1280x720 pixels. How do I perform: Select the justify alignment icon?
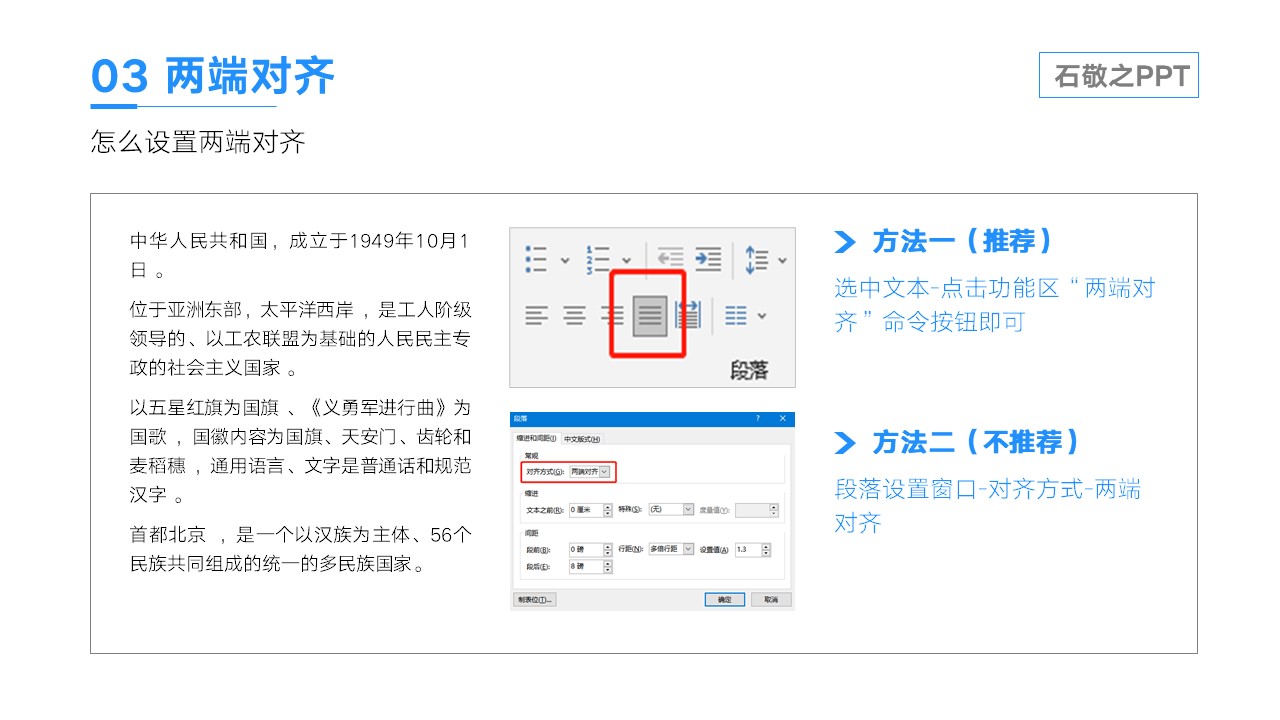(650, 316)
